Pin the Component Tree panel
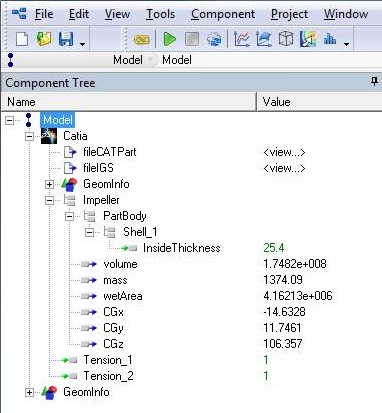Image resolution: width=382 pixels, height=413 pixels. (x=374, y=82)
